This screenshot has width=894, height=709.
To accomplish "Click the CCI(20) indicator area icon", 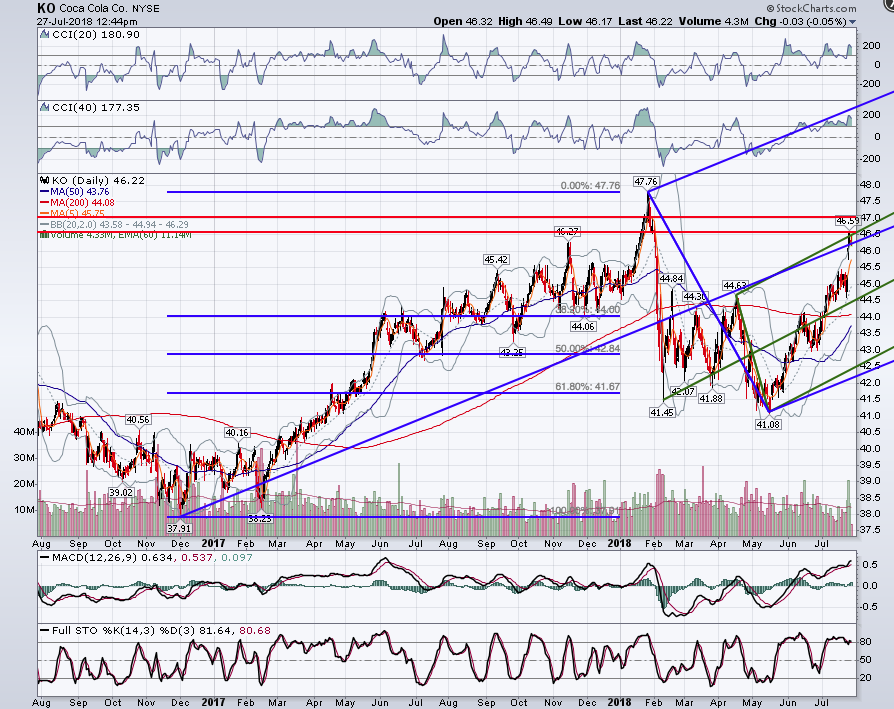I will [44, 35].
